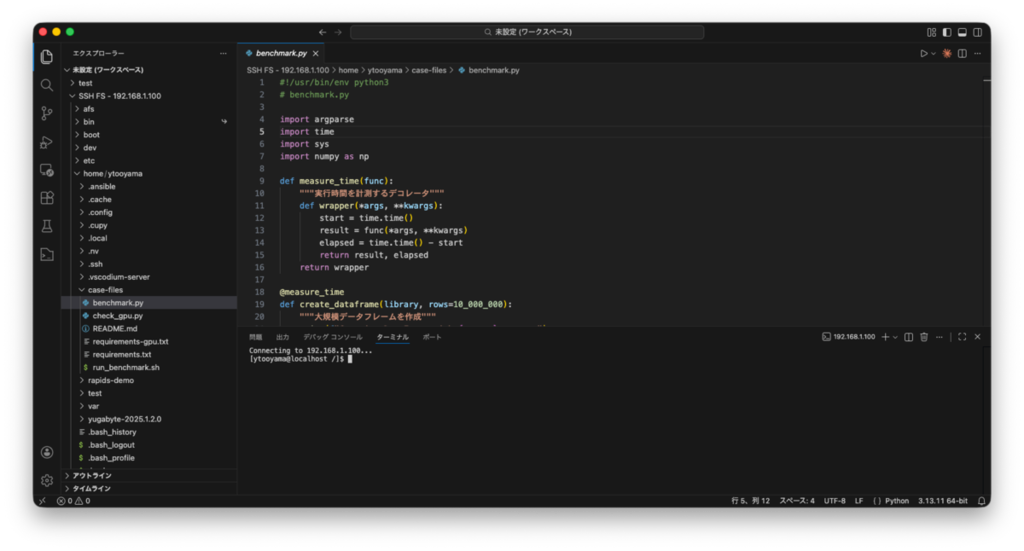Switch to the ポート panel tab
Image resolution: width=1024 pixels, height=551 pixels.
click(432, 337)
